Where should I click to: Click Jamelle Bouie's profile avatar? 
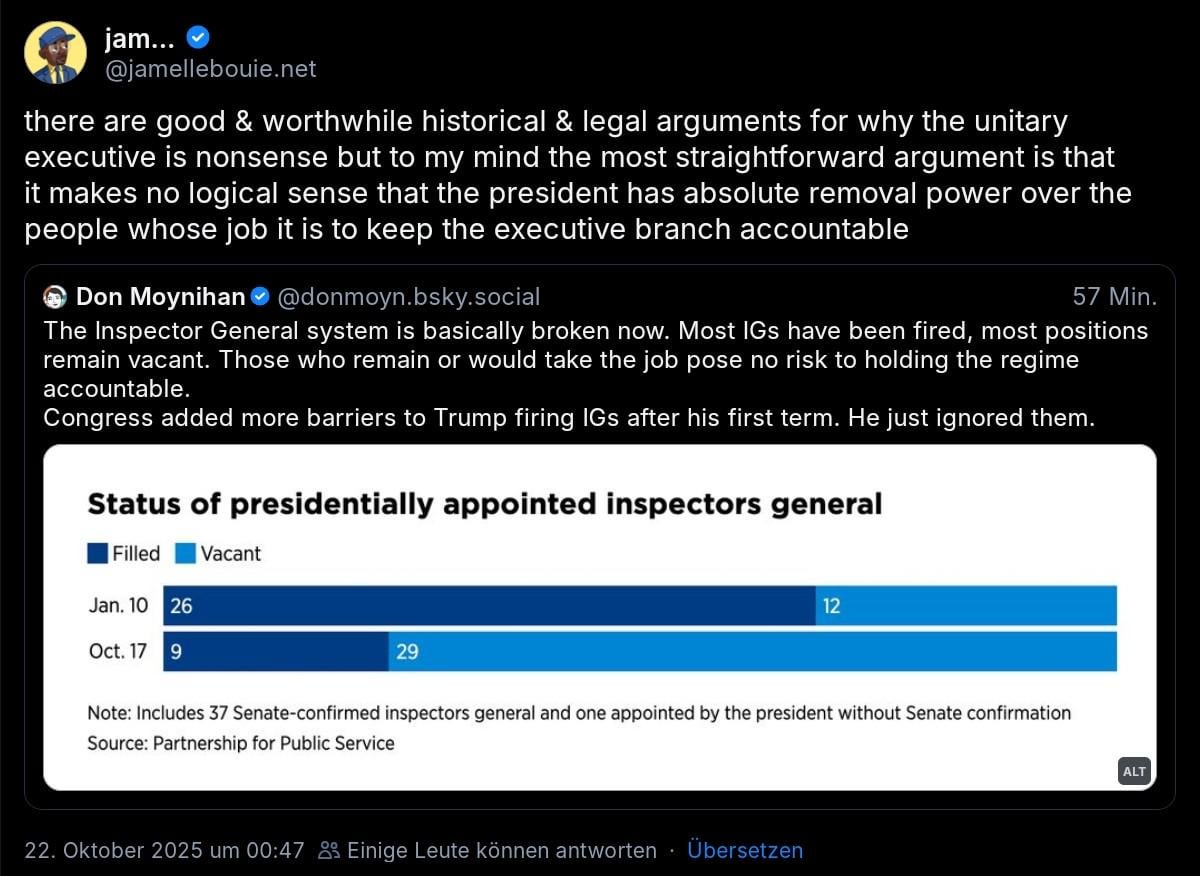coord(55,53)
